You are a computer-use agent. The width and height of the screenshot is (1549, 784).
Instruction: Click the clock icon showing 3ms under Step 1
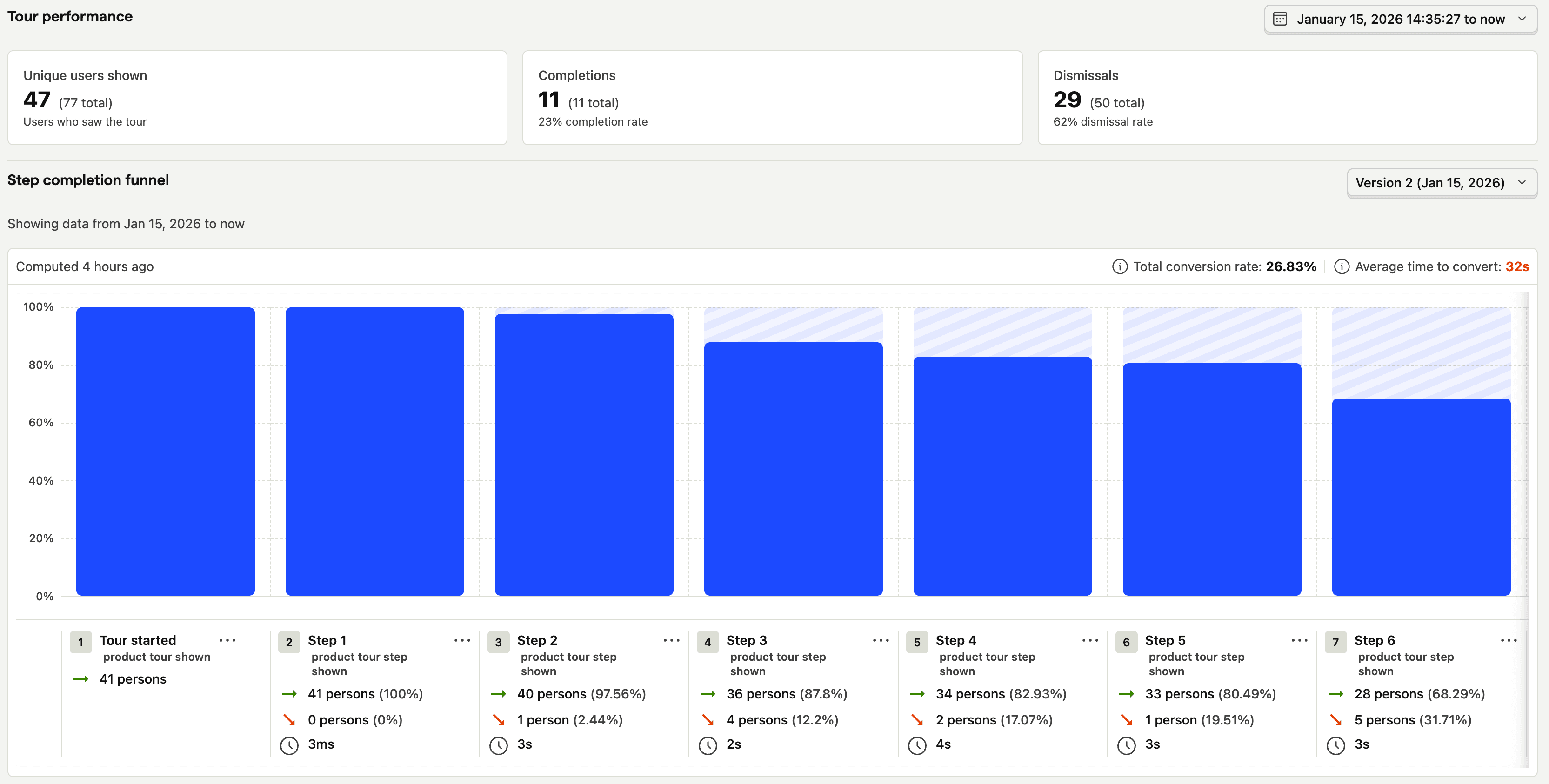point(290,745)
